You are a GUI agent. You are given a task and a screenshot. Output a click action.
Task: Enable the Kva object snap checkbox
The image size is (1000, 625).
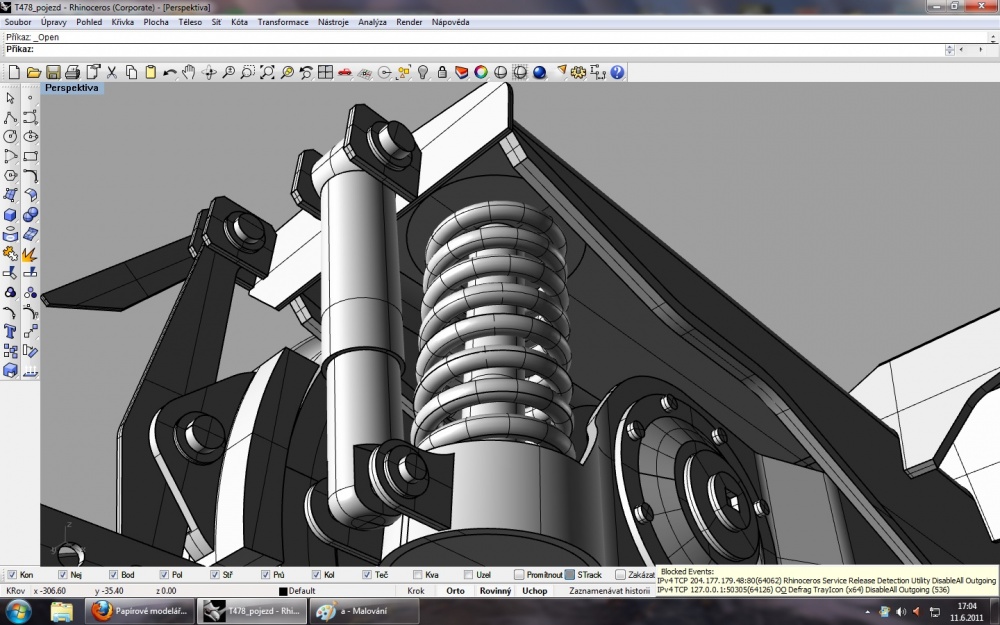417,575
